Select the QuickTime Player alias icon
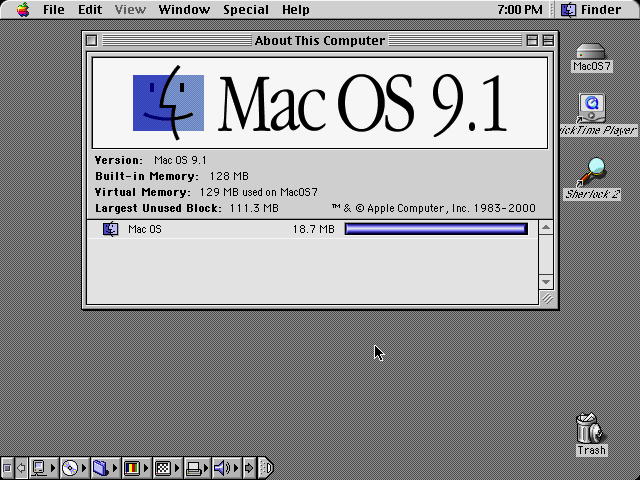The width and height of the screenshot is (640, 480). pos(591,108)
